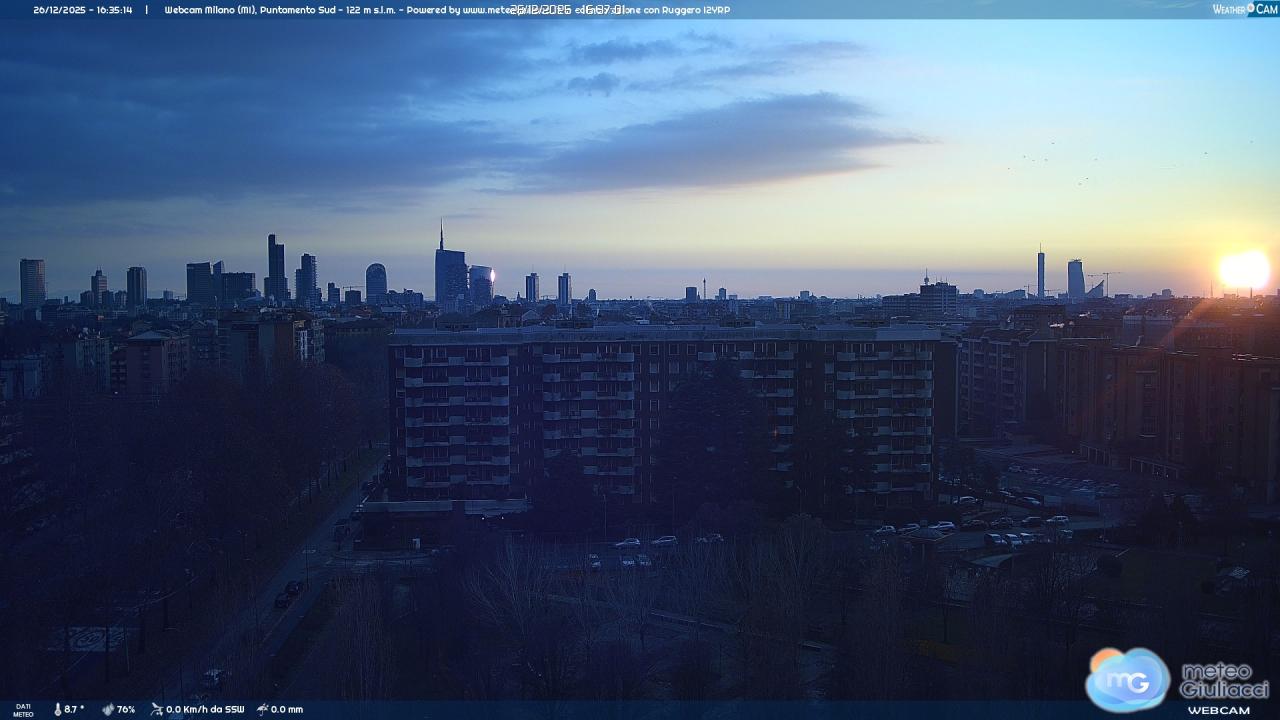
Task: Click the 0.0 mm rainfall value
Action: coord(287,709)
